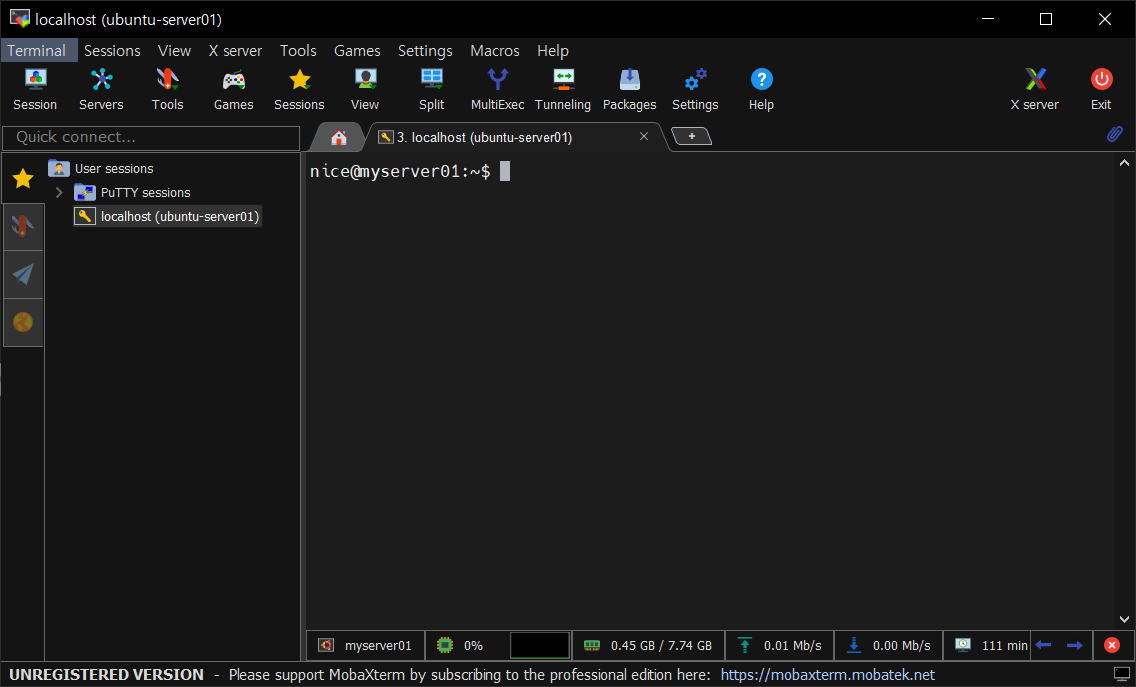Viewport: 1136px width, 687px height.
Task: Open the Tools knife sidebar tab
Action: click(x=23, y=227)
